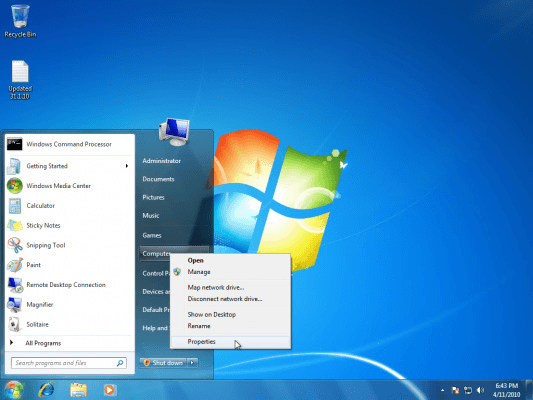Show hidden tray icons arrow
The width and height of the screenshot is (533, 400).
pos(442,390)
